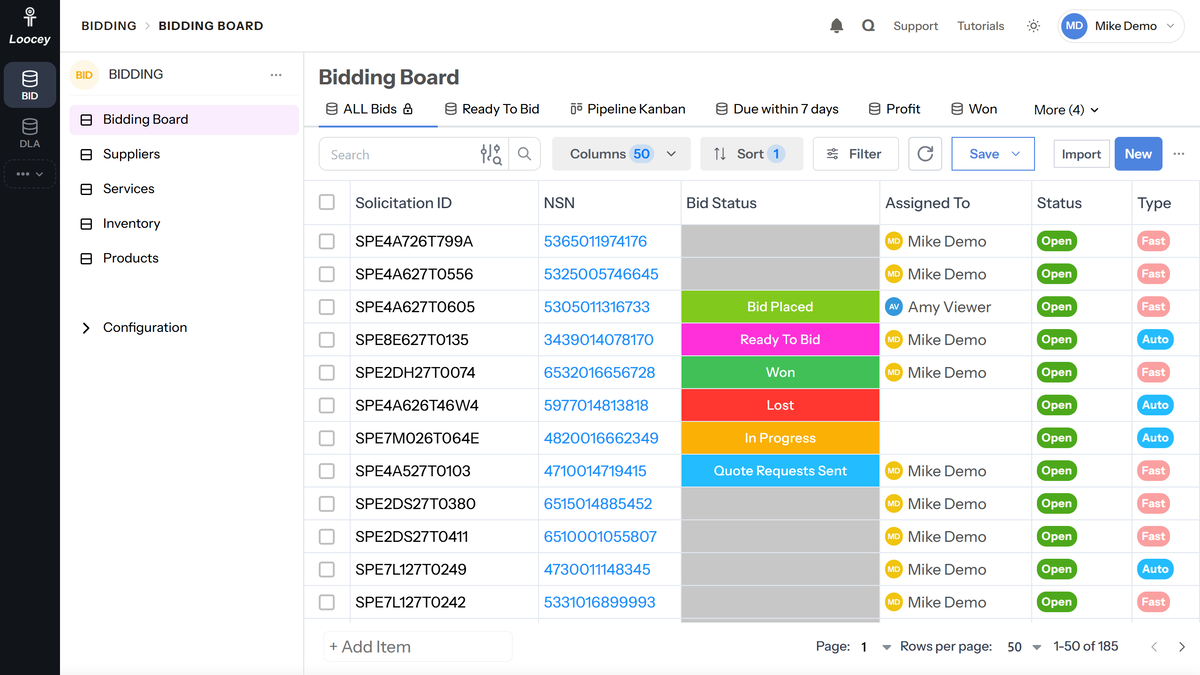Open NSN link 5365011974176
This screenshot has width=1200, height=675.
[x=595, y=241]
